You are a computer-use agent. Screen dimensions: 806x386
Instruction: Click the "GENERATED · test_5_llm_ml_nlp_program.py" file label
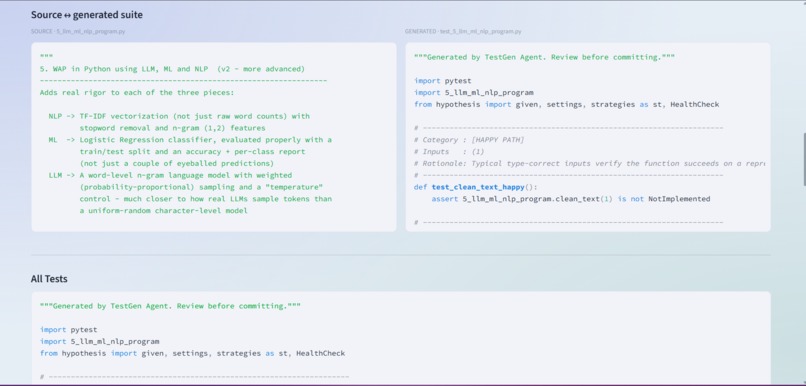tap(463, 31)
